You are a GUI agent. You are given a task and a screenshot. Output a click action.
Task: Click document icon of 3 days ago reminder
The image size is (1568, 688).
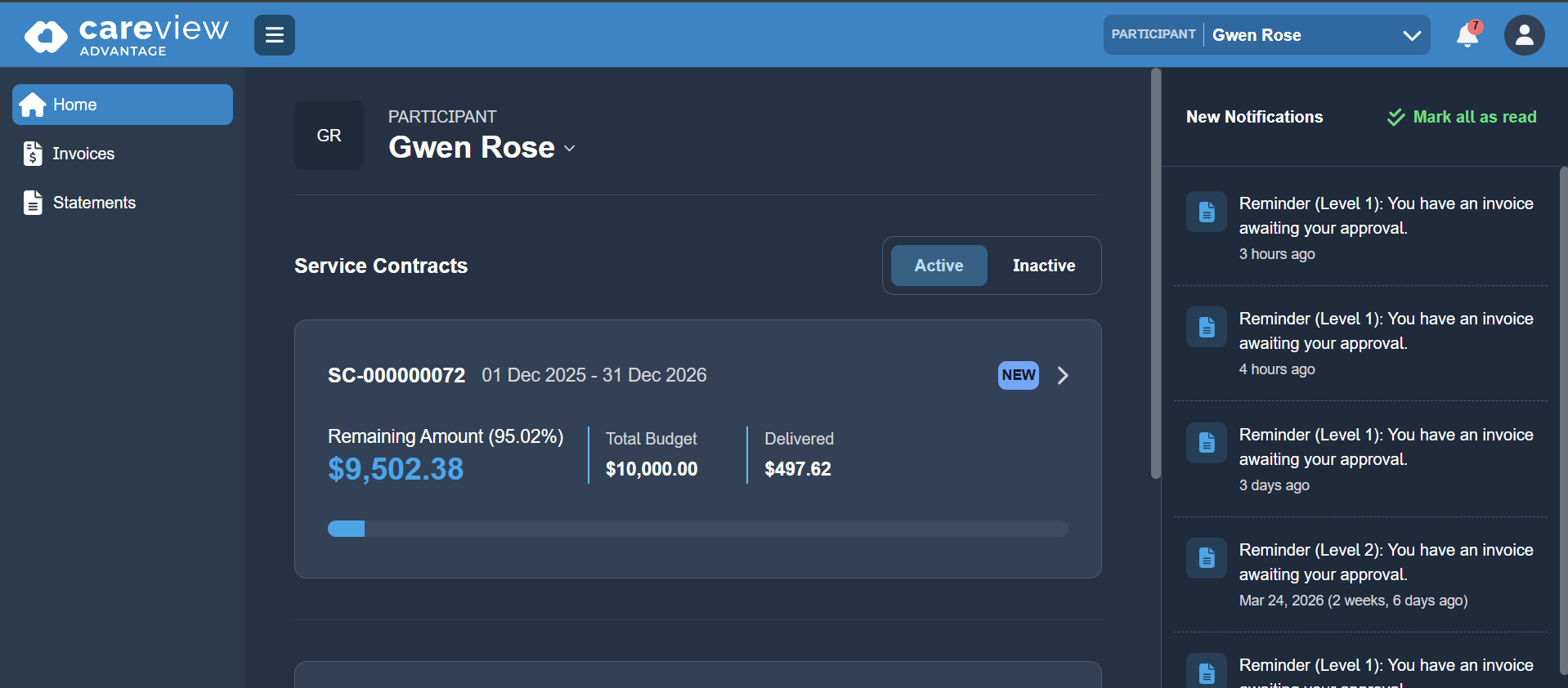click(x=1206, y=443)
